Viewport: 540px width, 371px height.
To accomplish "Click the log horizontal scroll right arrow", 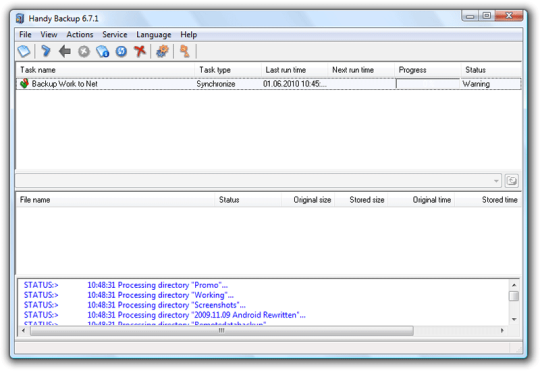I will (x=502, y=331).
